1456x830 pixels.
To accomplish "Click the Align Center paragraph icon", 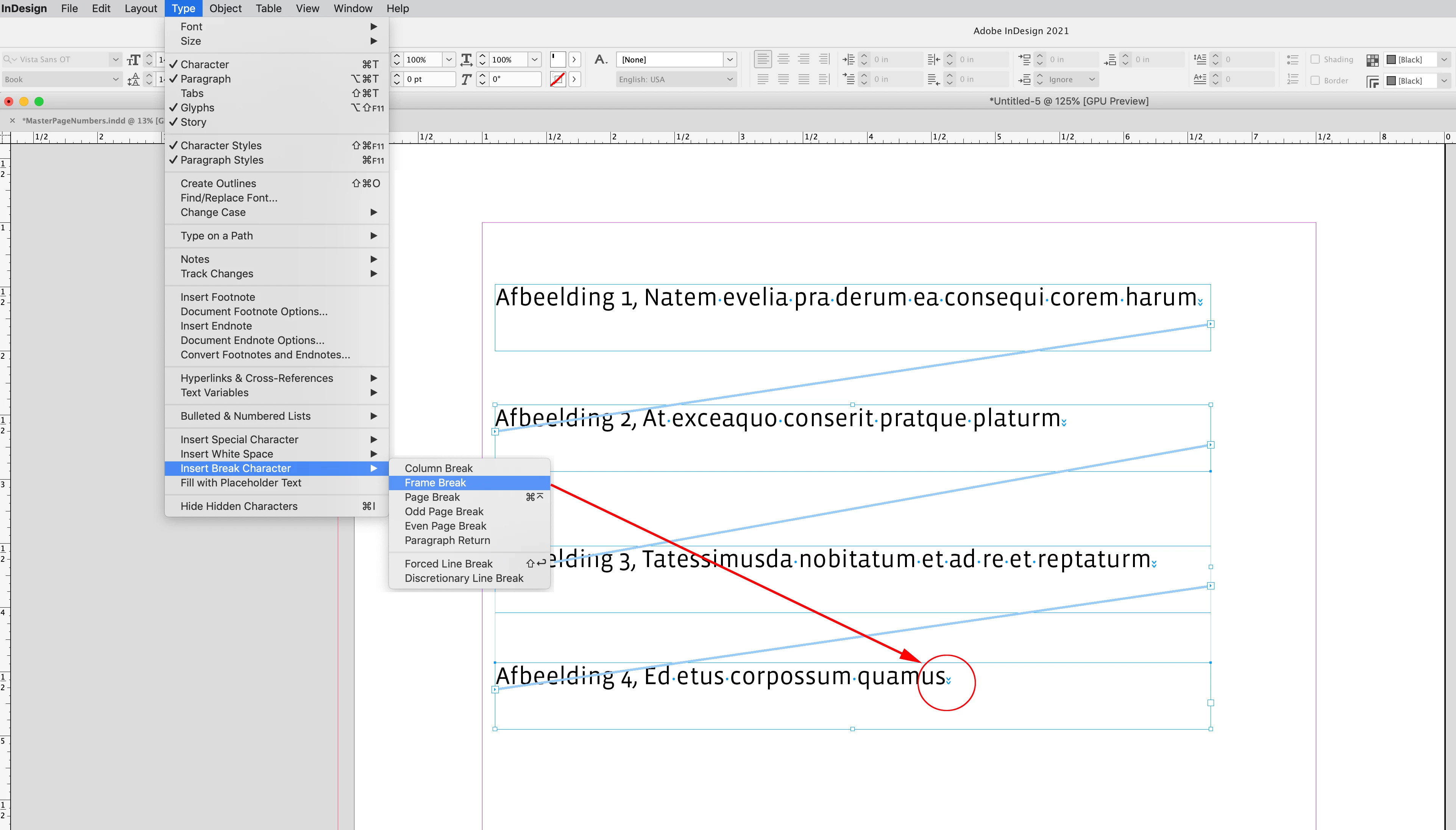I will click(x=783, y=59).
